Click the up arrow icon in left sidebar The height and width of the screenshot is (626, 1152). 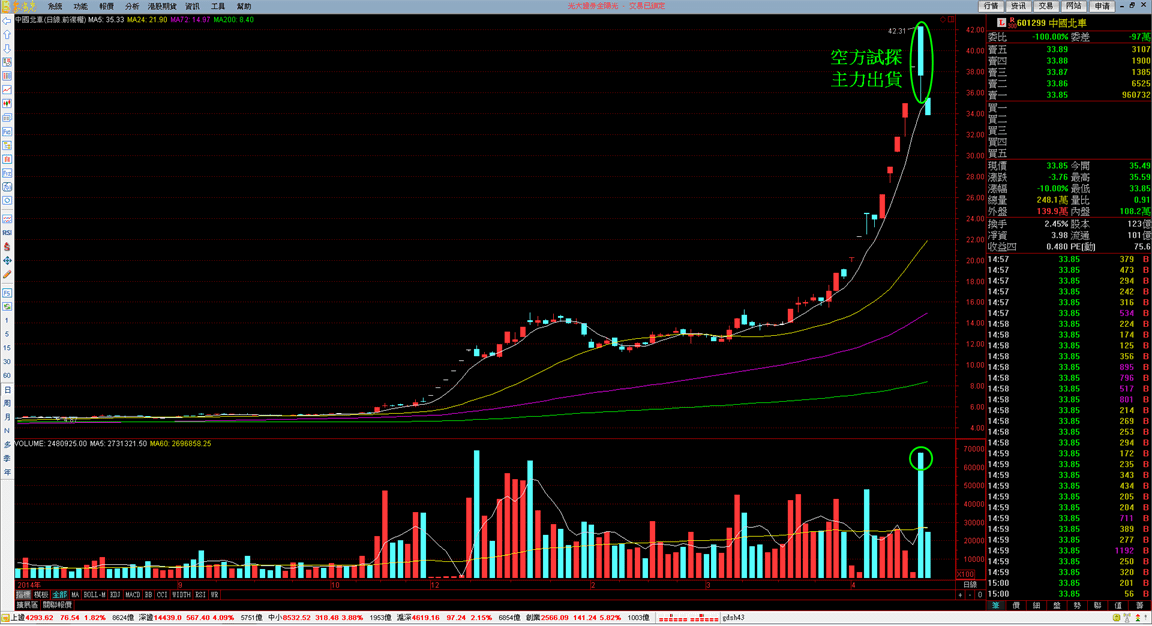7,35
